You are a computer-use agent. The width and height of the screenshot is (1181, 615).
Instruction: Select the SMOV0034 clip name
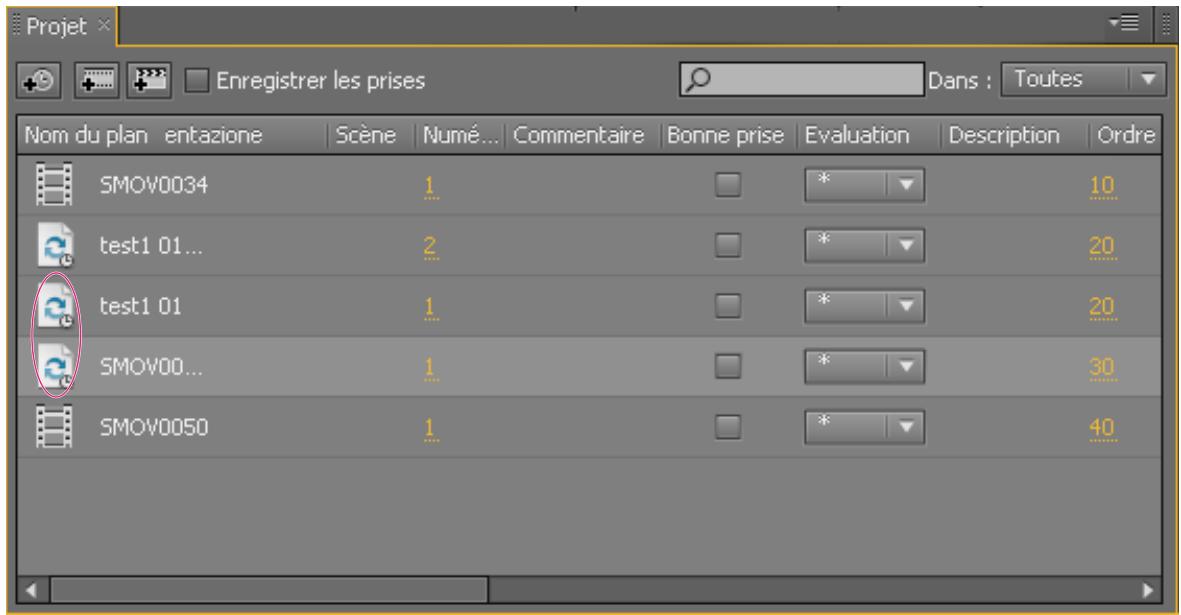pyautogui.click(x=154, y=185)
